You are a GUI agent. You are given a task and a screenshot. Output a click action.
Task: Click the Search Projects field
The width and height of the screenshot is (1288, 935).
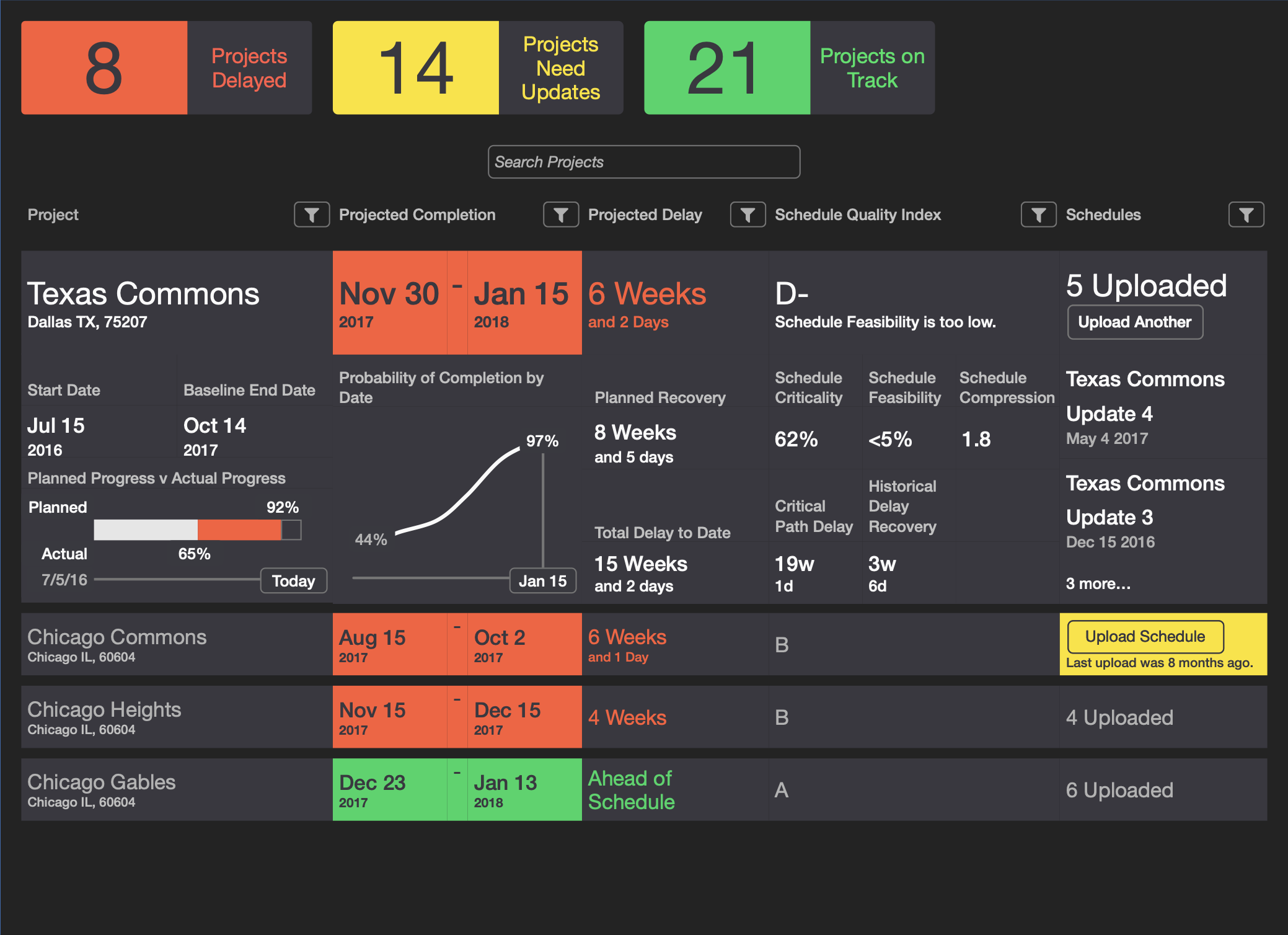[643, 162]
